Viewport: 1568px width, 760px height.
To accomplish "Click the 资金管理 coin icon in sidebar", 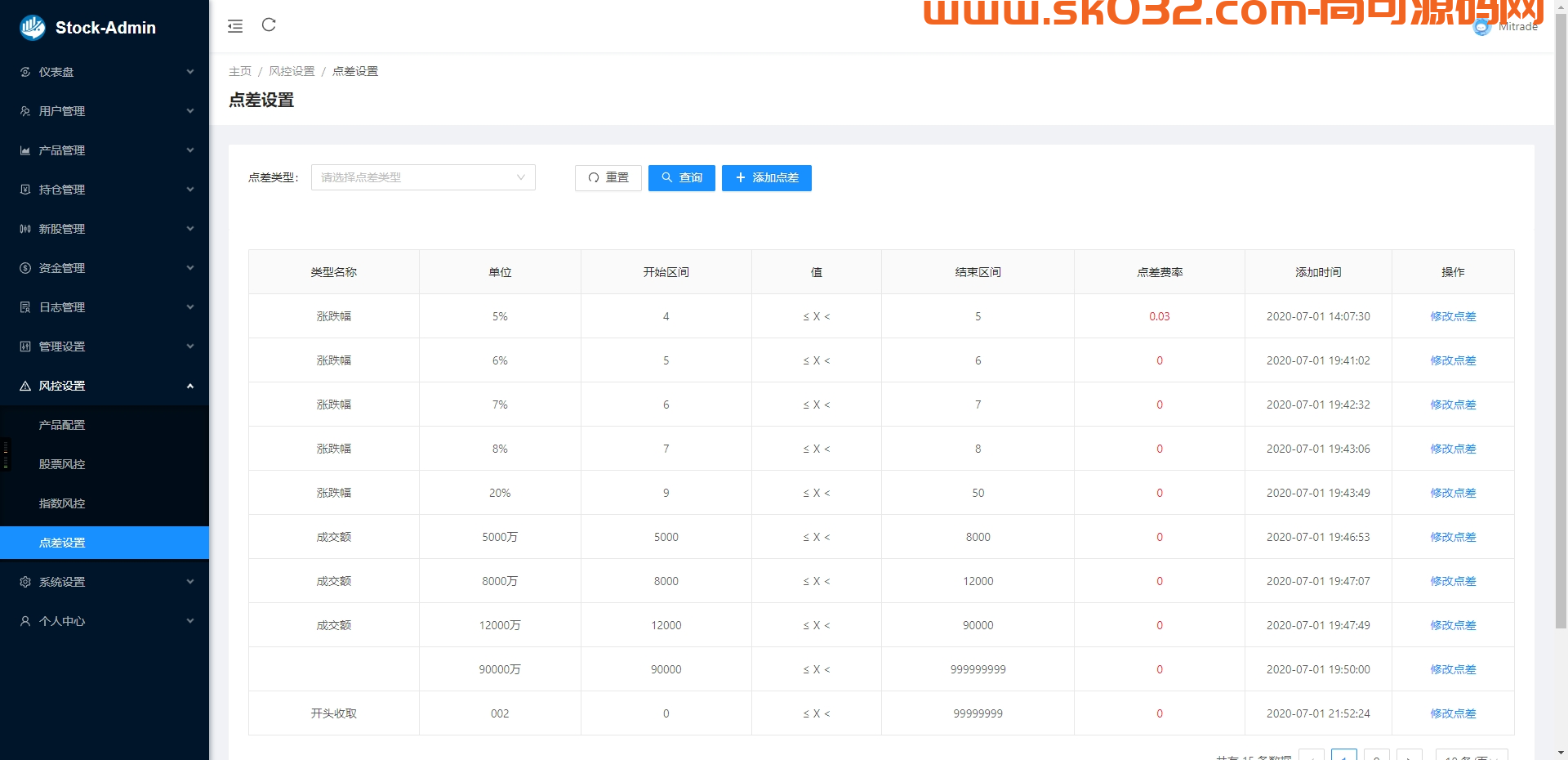I will [x=25, y=268].
